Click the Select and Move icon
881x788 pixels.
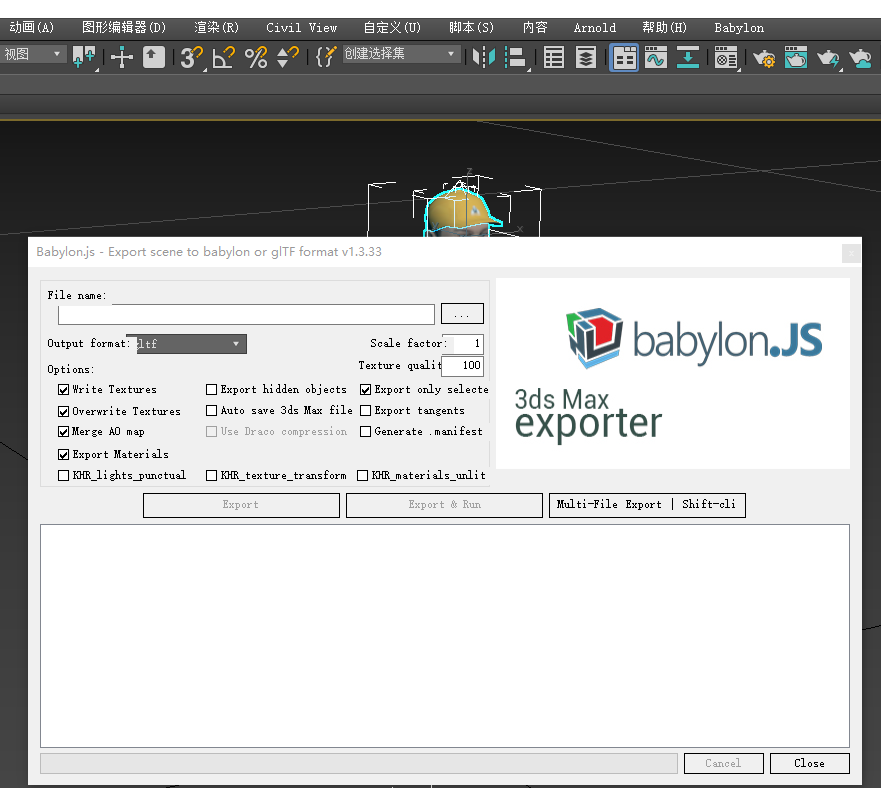click(121, 57)
